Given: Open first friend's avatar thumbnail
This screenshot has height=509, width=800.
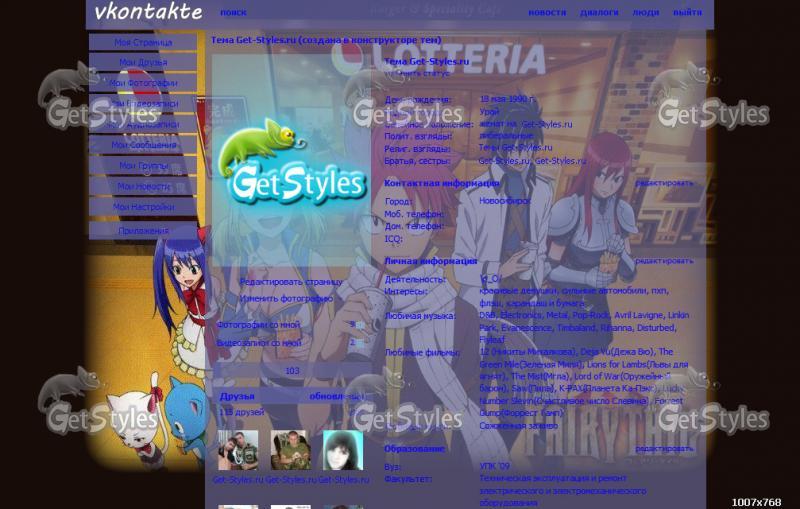Looking at the screenshot, I should point(238,450).
